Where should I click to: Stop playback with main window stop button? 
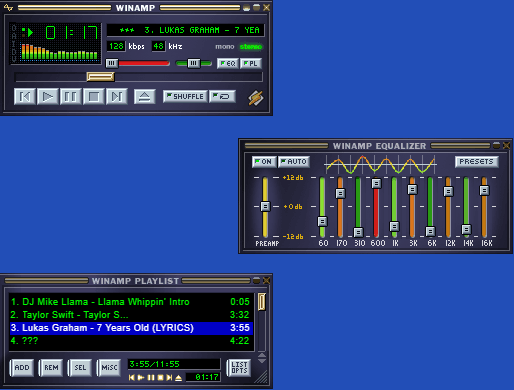point(93,97)
